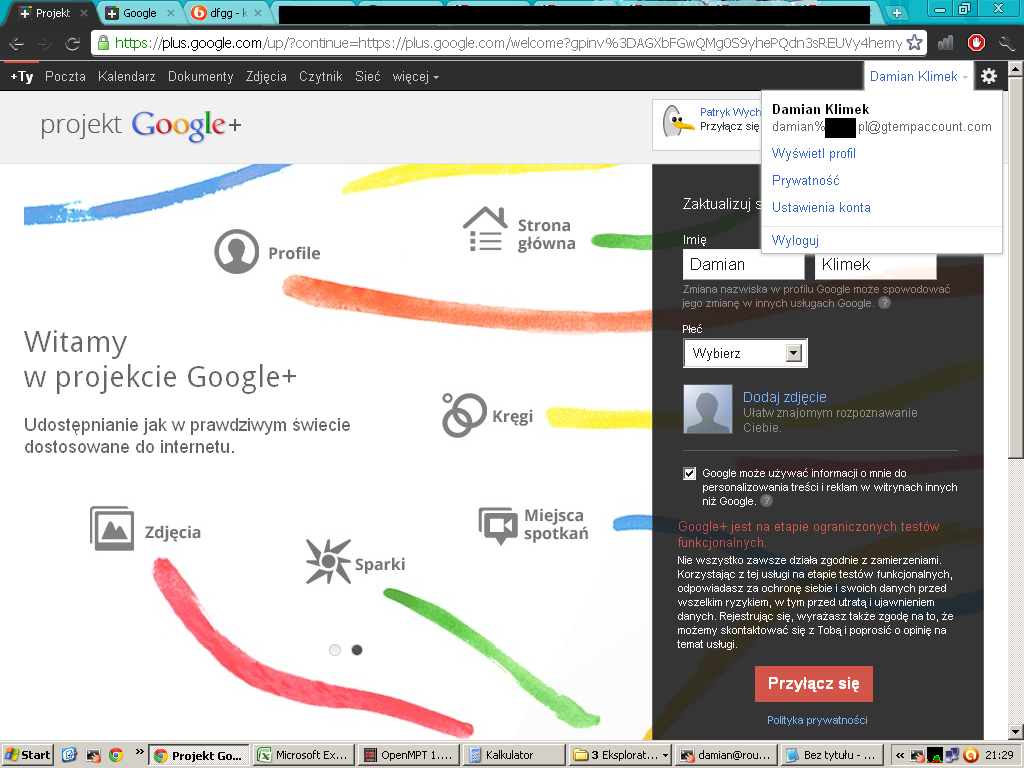Open Kalendarz in top navigation
The image size is (1024, 768).
(x=127, y=76)
